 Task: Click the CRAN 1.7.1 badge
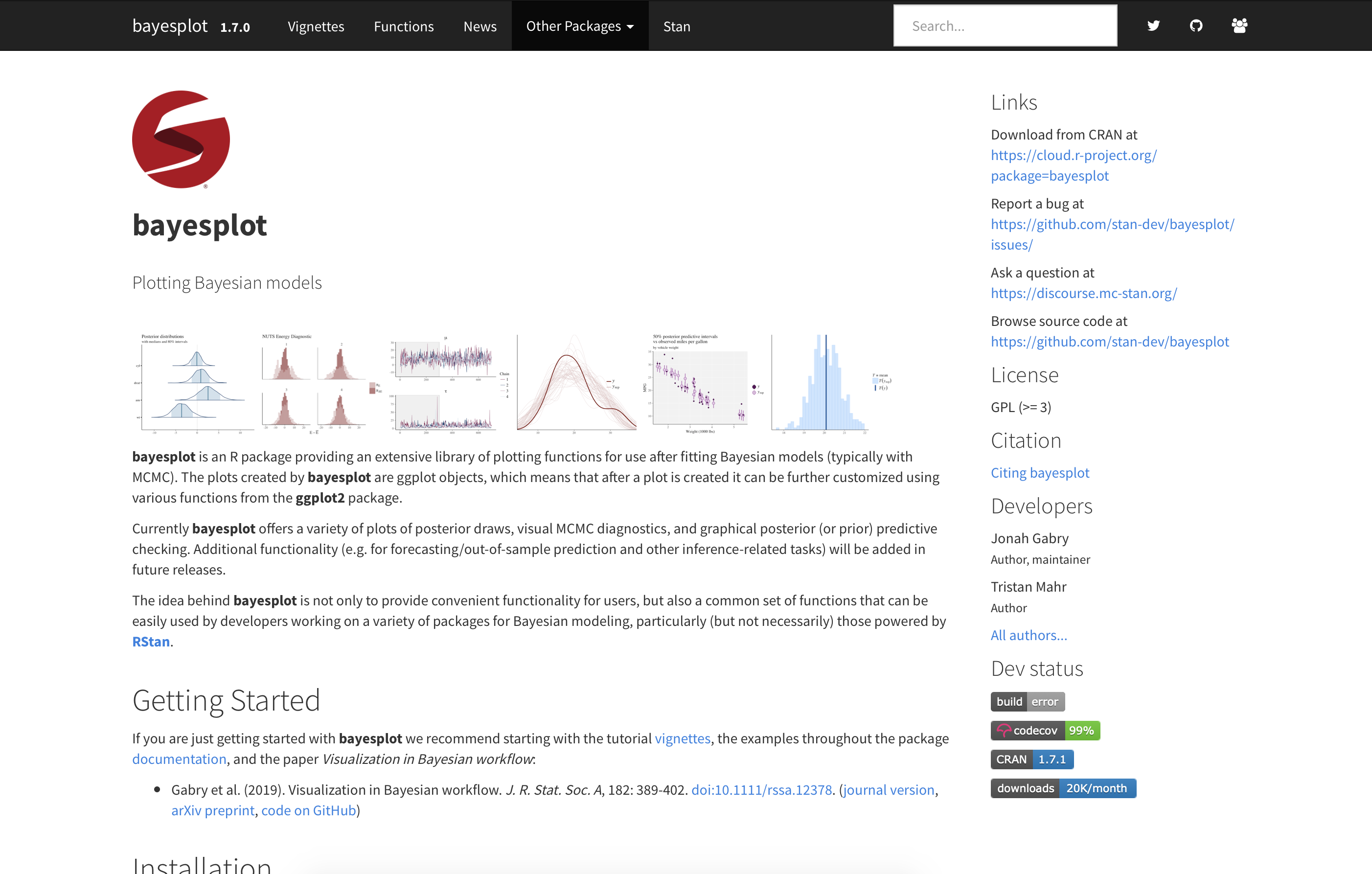[1032, 759]
